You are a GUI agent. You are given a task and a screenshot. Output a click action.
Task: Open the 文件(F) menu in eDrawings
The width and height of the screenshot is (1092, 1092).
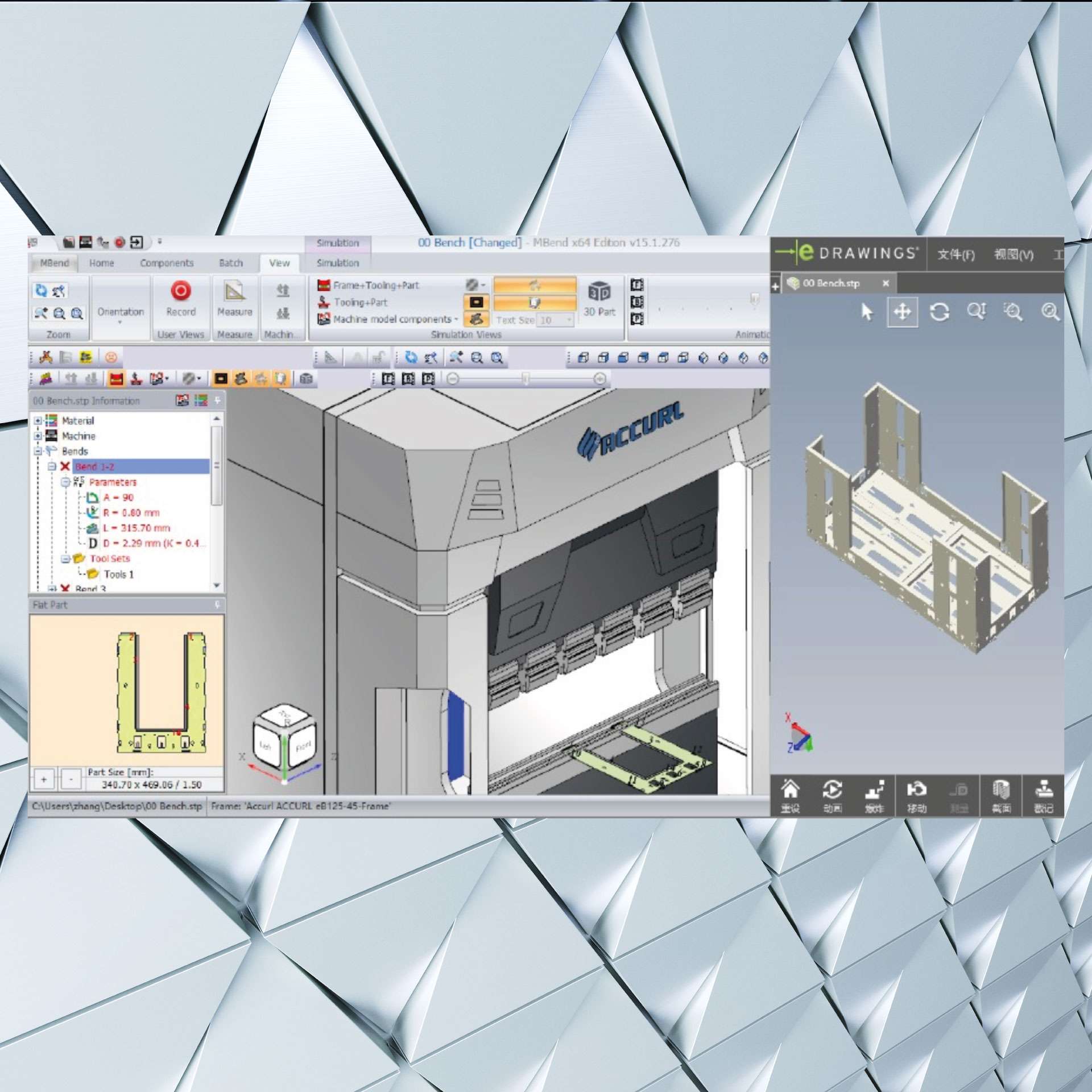click(x=955, y=254)
